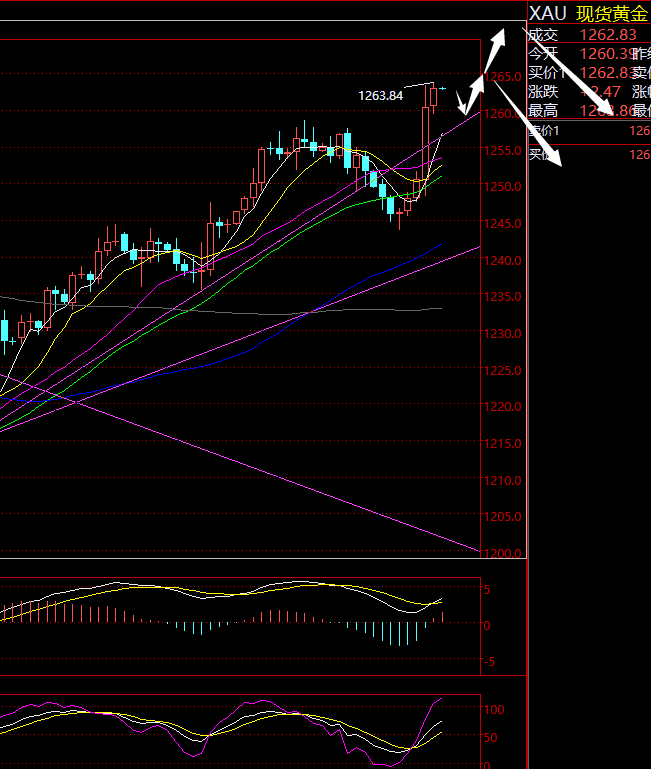This screenshot has width=651, height=769.
Task: Click the 1255.0 price axis label
Action: [503, 151]
